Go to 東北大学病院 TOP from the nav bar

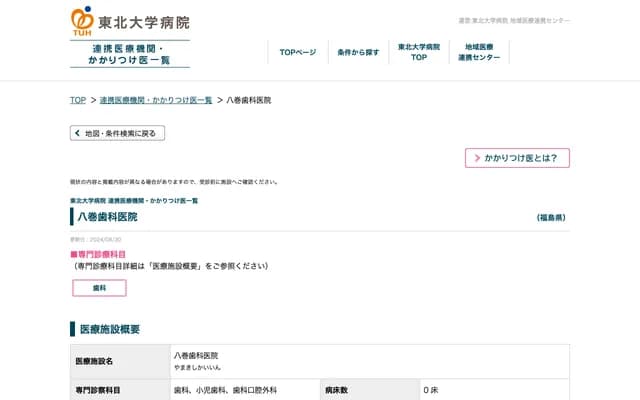419,52
